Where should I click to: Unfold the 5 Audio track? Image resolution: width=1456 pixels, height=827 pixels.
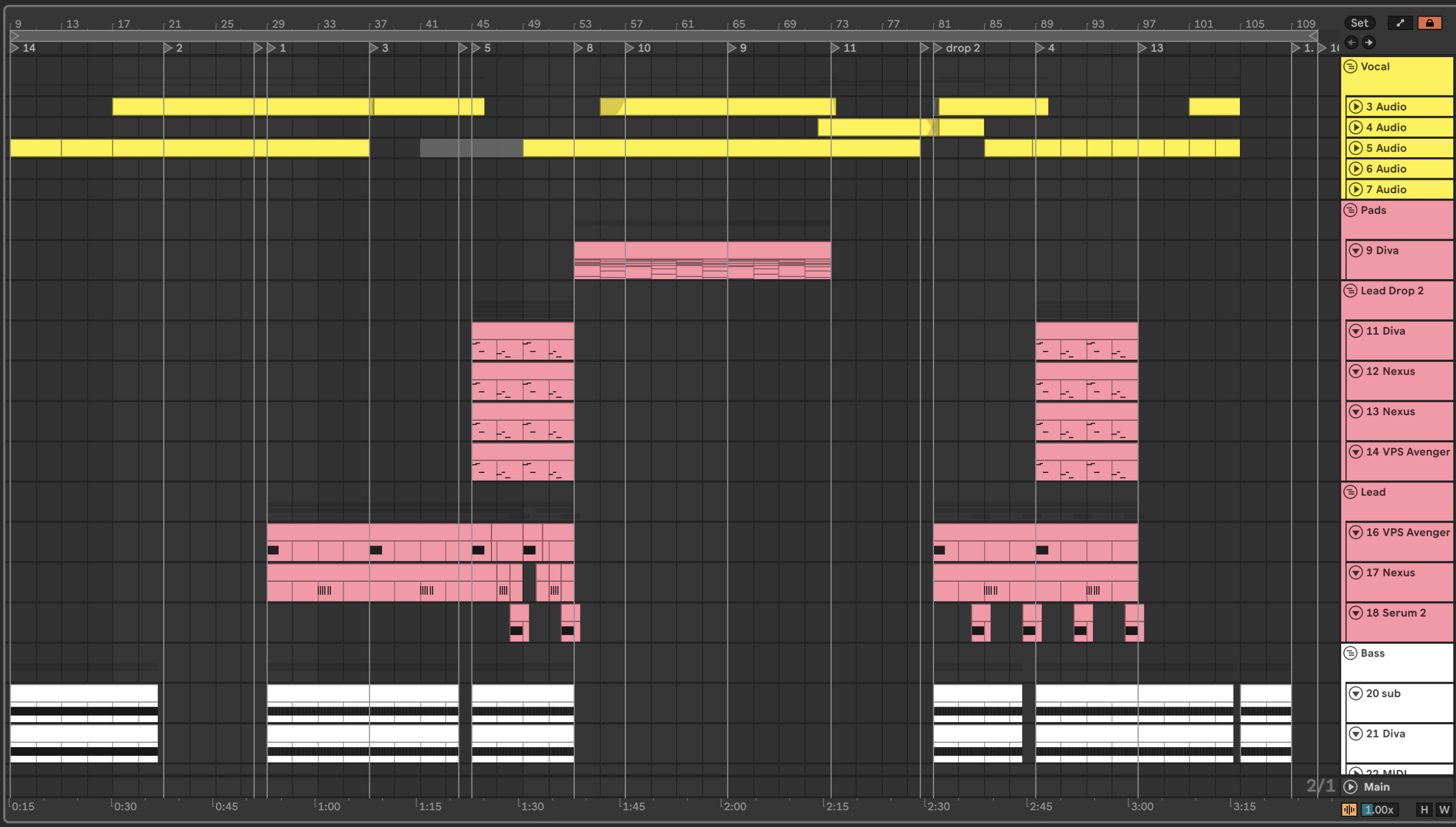(1355, 148)
